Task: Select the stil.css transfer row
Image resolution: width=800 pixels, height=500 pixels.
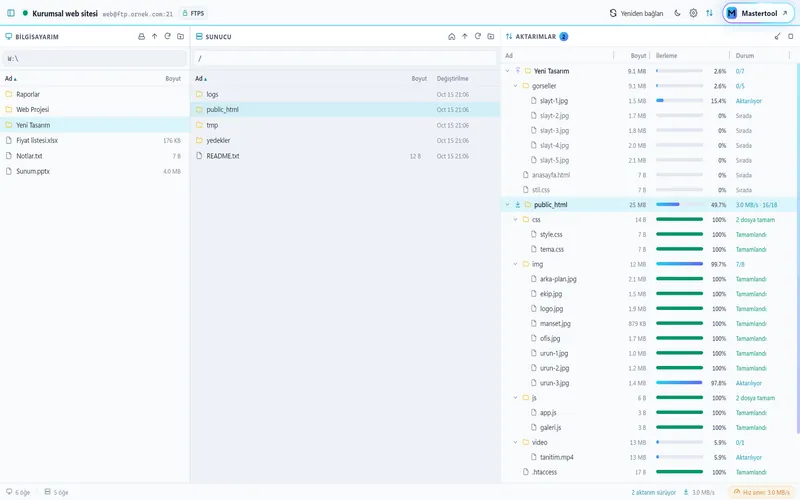Action: point(649,190)
